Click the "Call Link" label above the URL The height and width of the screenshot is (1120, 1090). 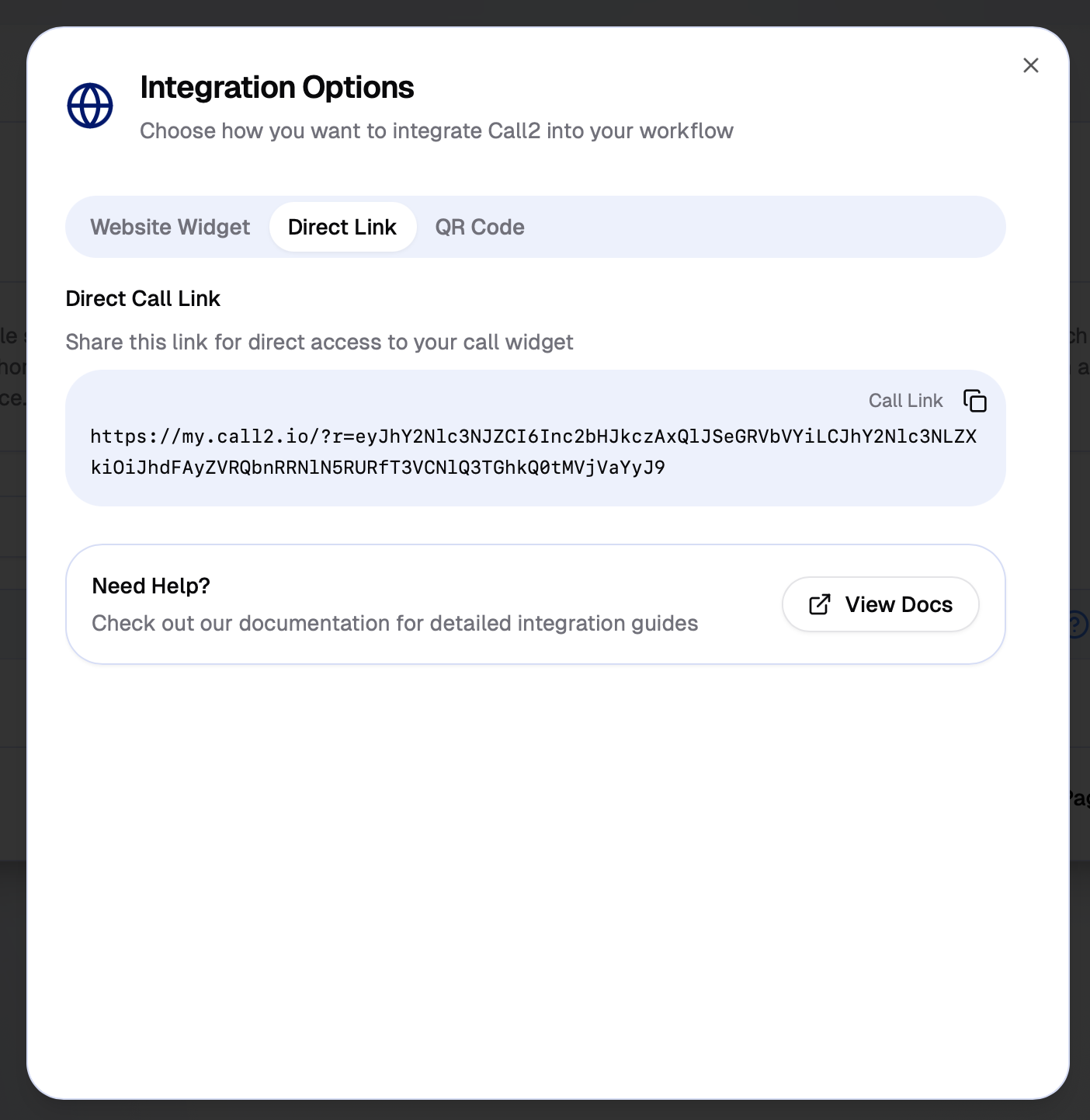(905, 401)
